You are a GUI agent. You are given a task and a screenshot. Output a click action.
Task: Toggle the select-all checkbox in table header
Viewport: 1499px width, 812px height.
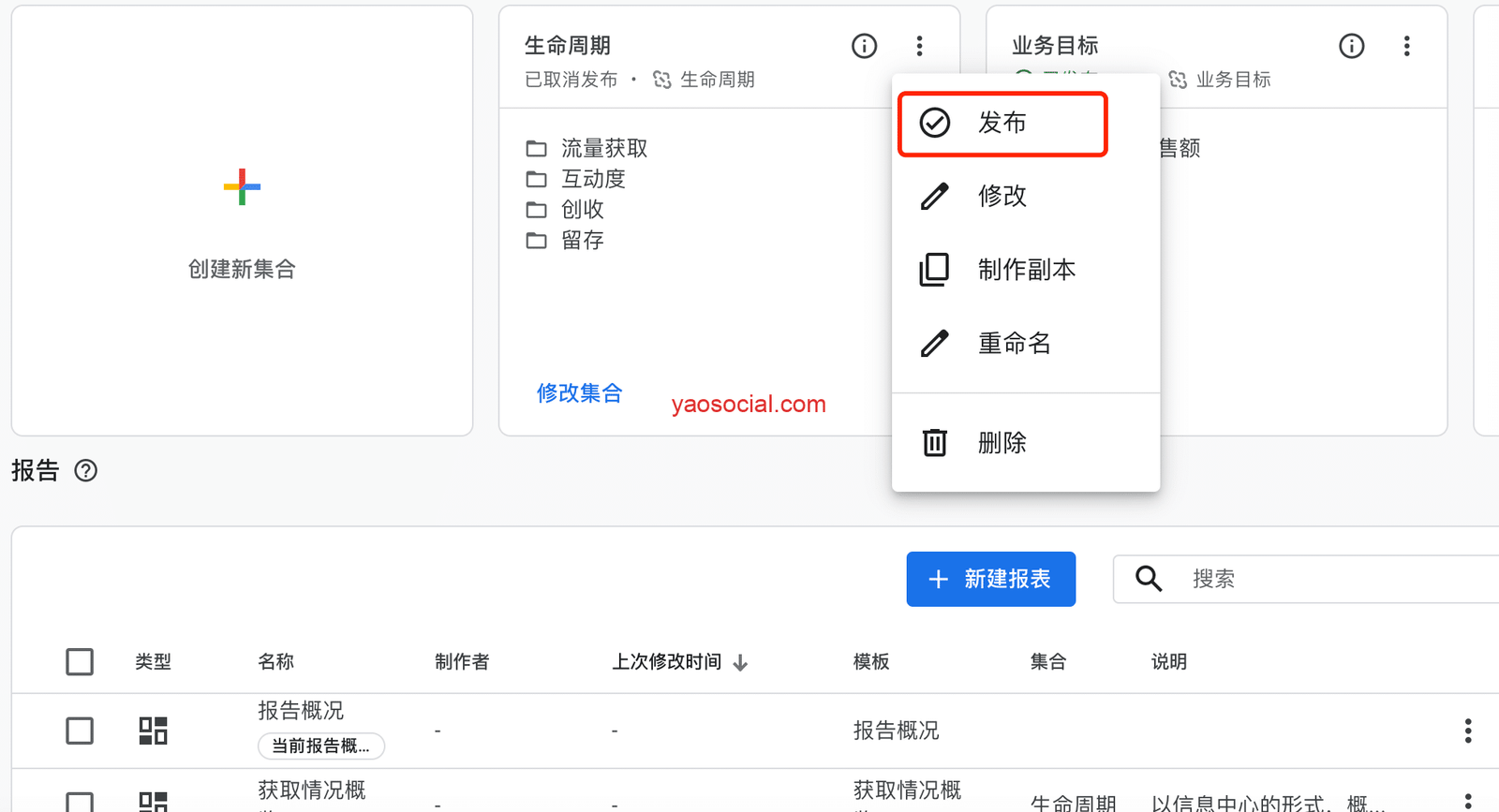(80, 662)
